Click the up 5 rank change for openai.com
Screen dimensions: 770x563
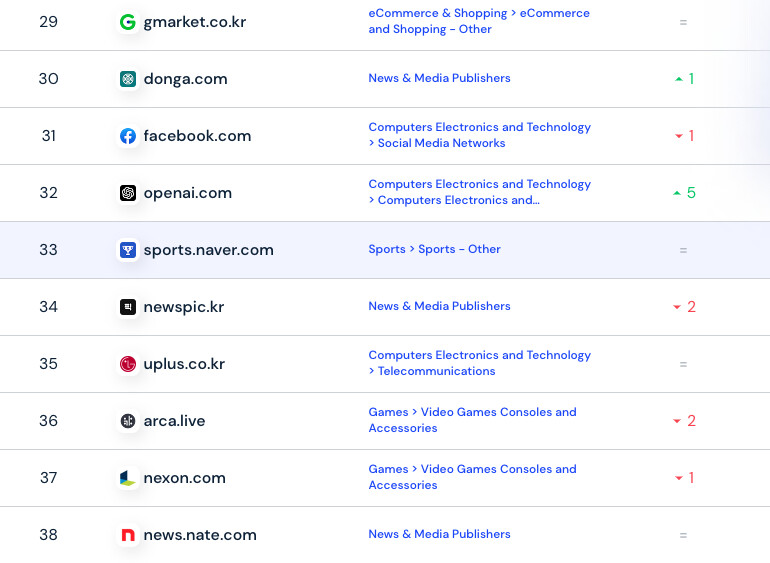click(x=684, y=193)
